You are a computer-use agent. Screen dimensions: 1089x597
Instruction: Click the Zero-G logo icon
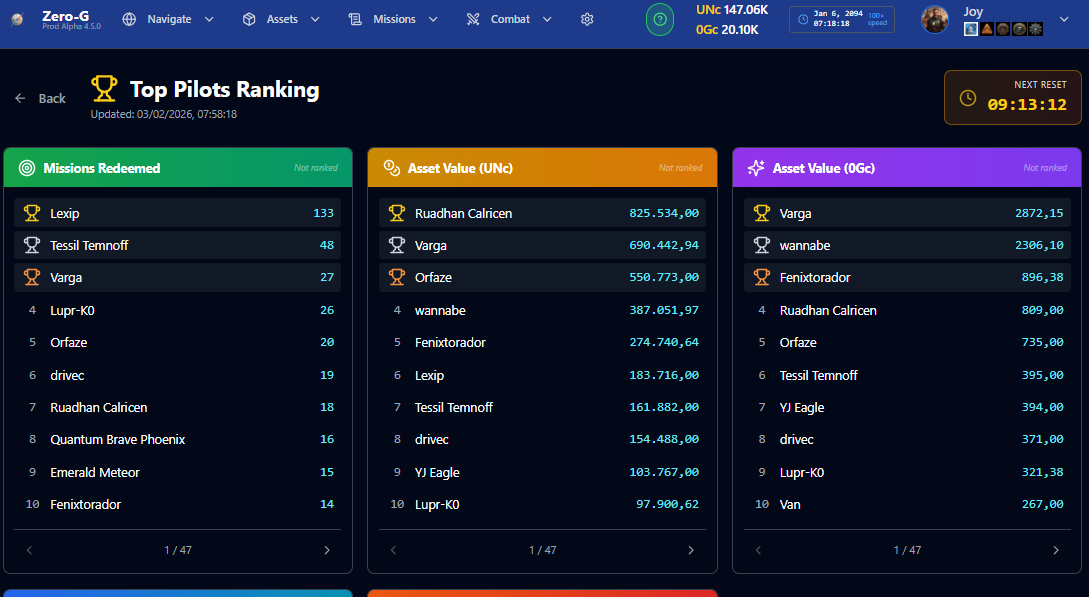coord(17,19)
